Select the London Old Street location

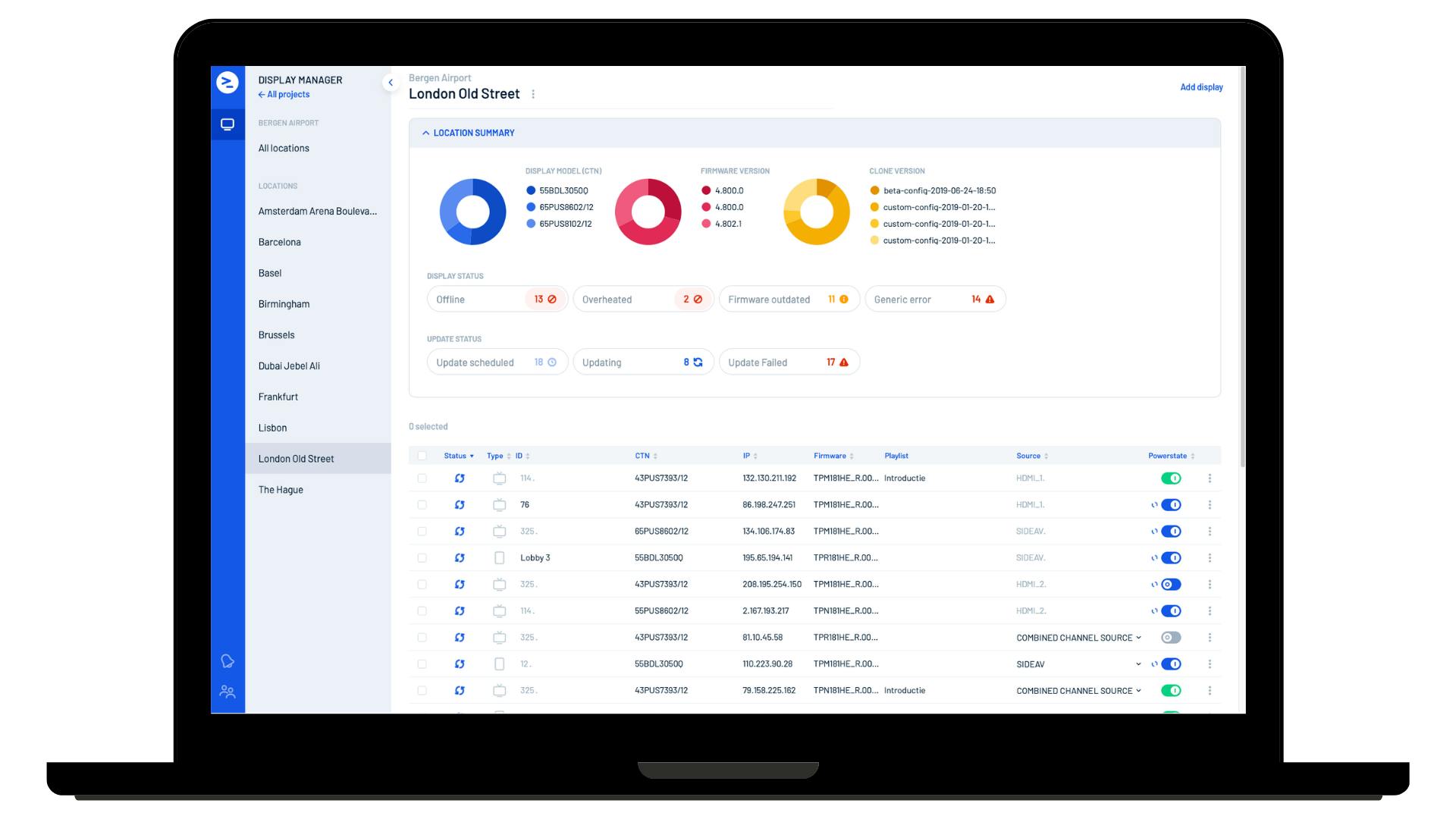tap(296, 458)
